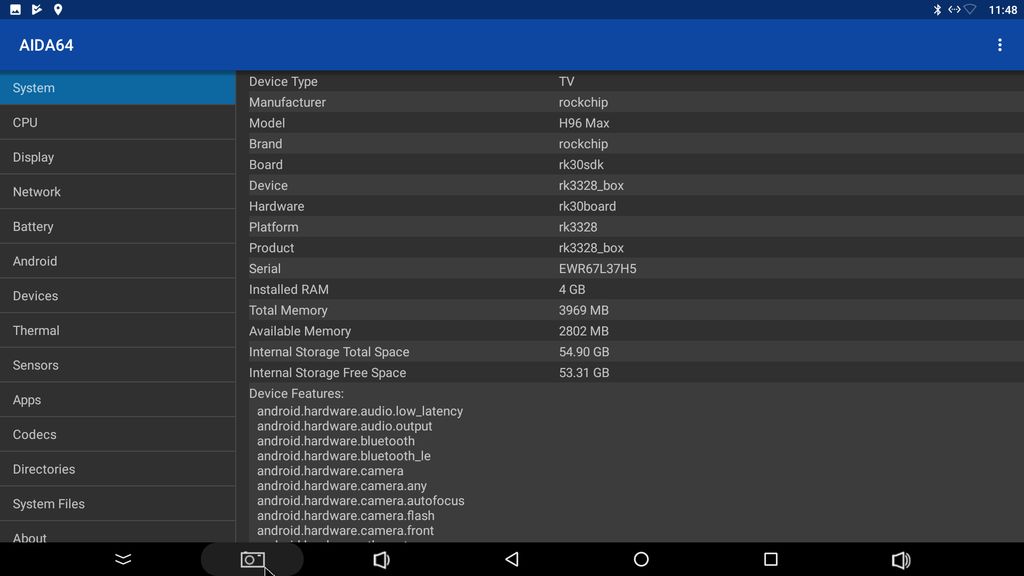Select android.hardware.audio.output feature
1024x576 pixels.
[x=344, y=426]
